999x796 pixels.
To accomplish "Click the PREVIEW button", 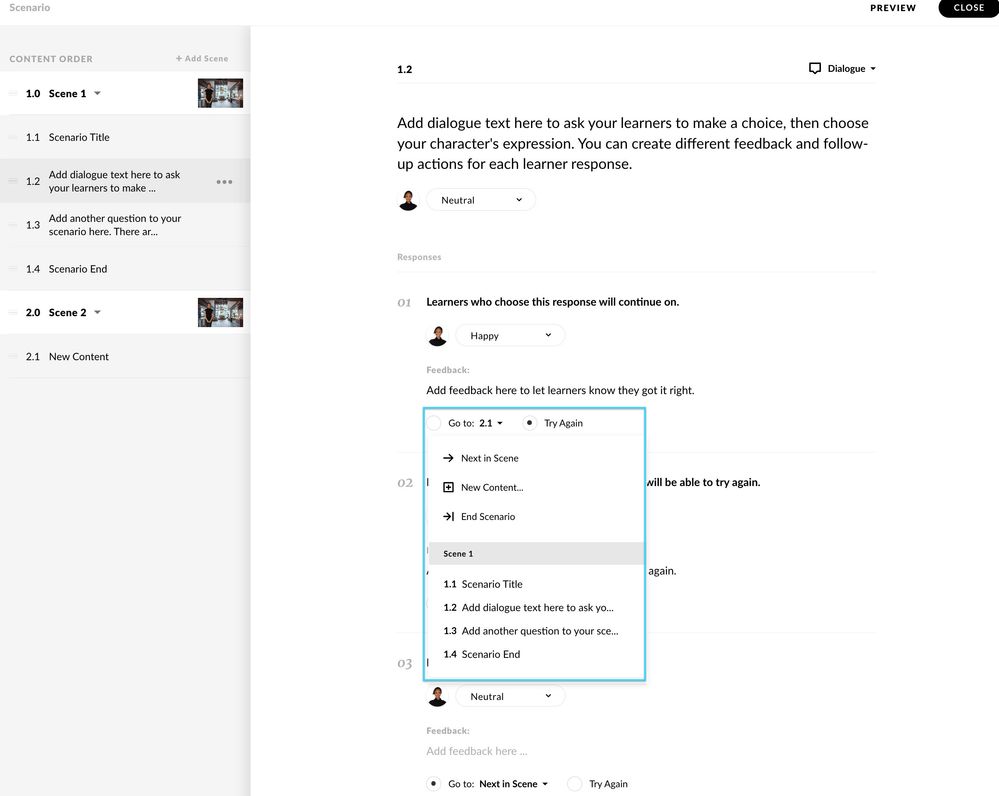I will (x=893, y=8).
